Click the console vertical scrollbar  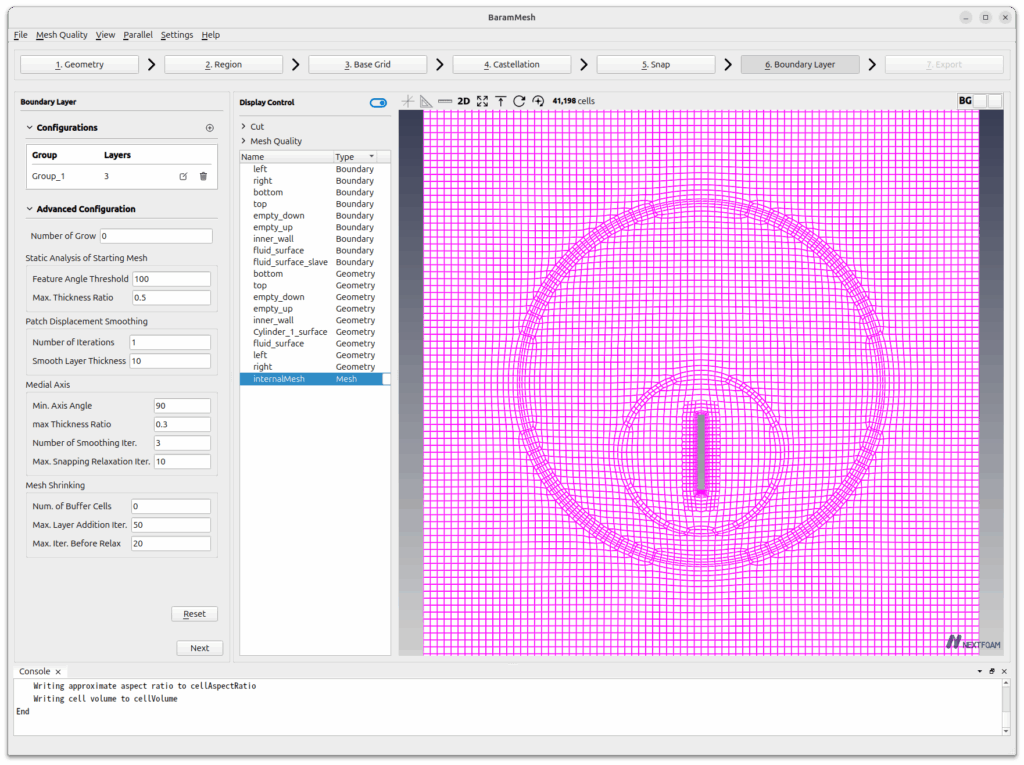coord(1005,707)
